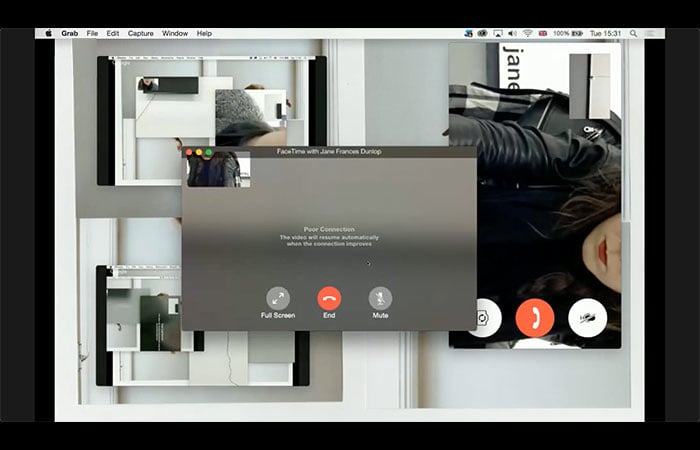Mute microphone in FaceTime window
The height and width of the screenshot is (450, 700).
point(380,299)
